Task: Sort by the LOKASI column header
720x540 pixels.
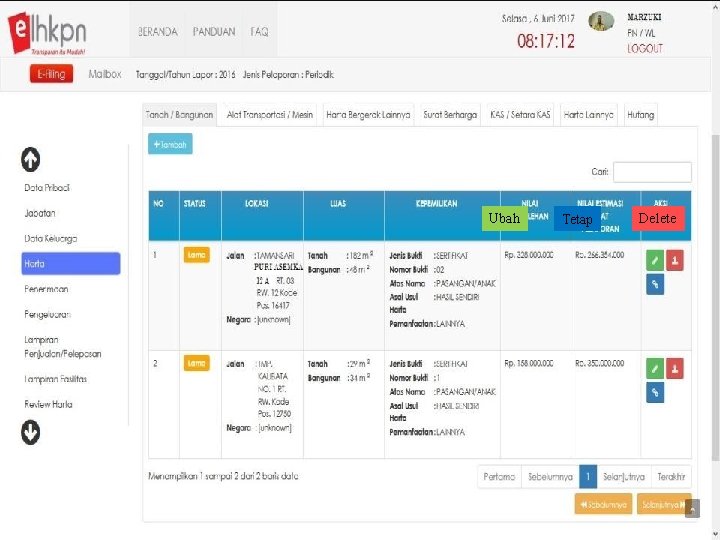Action: 262,216
